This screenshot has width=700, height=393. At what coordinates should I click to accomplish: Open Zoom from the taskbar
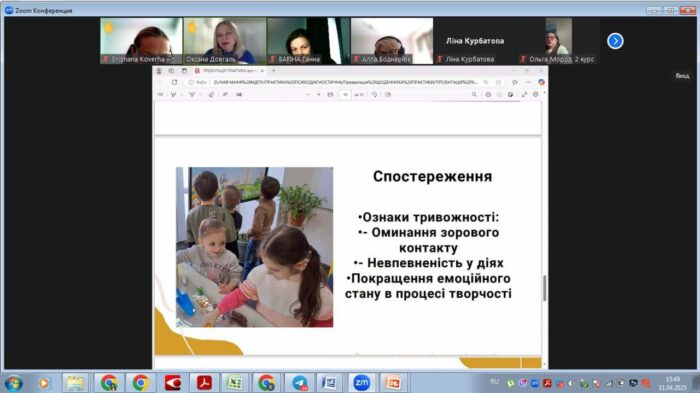coord(361,383)
